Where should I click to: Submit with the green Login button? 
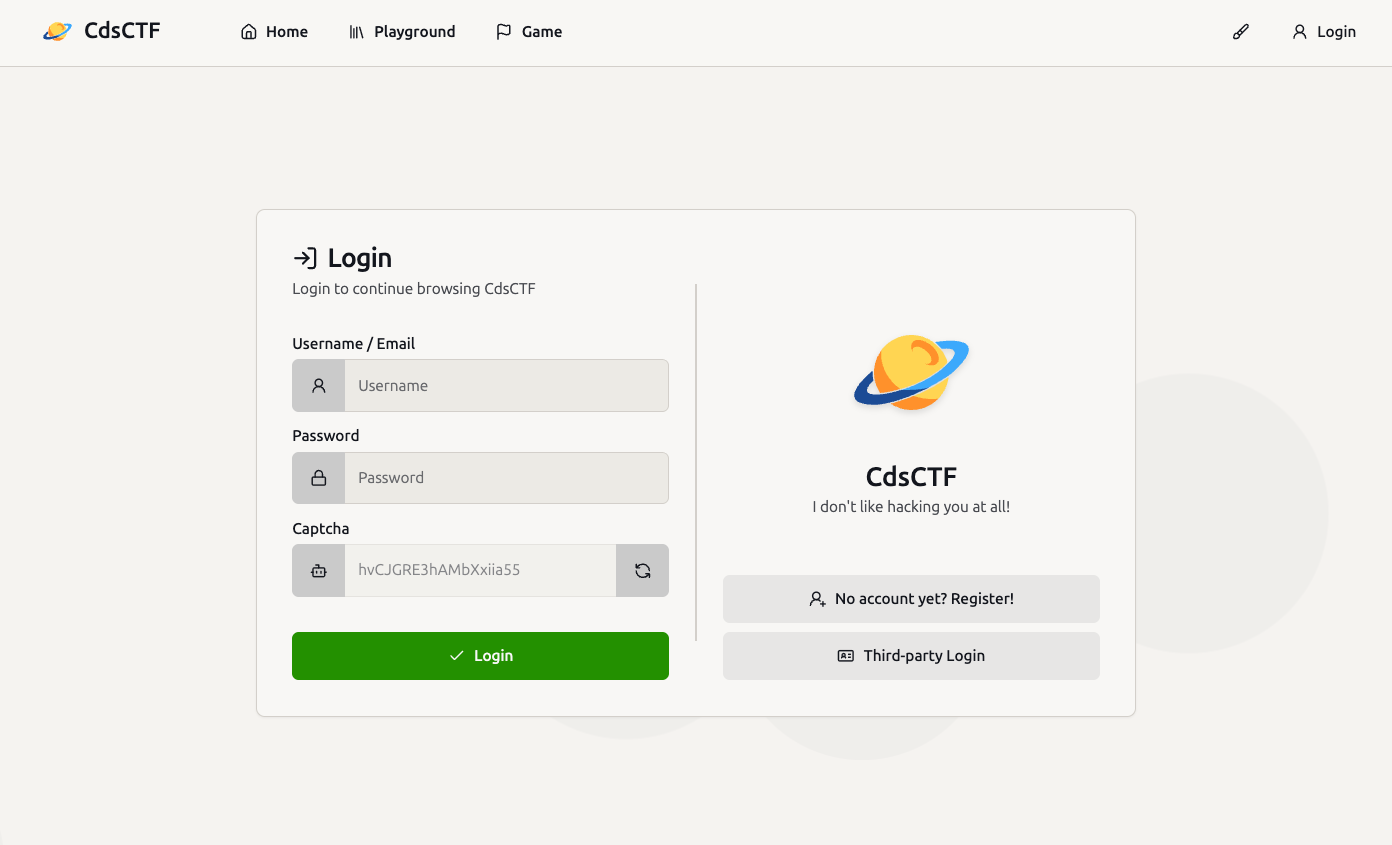point(480,656)
